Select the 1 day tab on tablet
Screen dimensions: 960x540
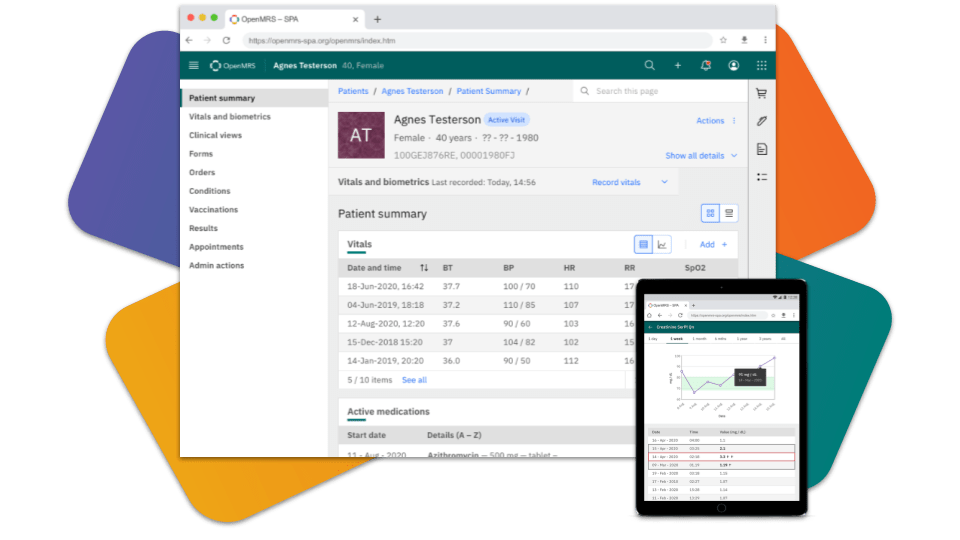pos(653,339)
